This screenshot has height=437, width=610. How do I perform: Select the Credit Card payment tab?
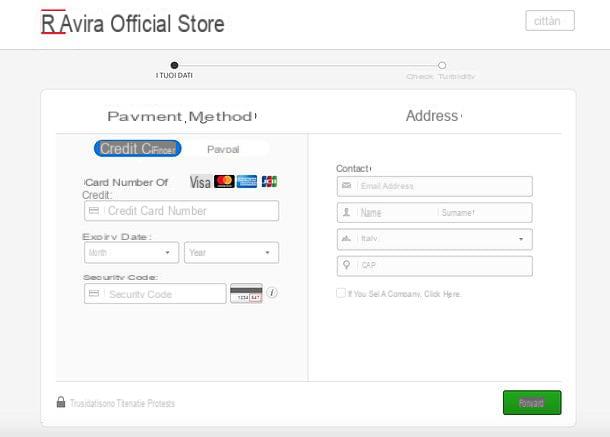pyautogui.click(x=138, y=149)
